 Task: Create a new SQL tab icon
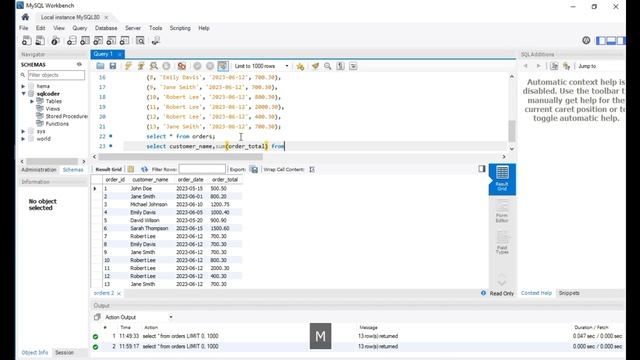27,41
